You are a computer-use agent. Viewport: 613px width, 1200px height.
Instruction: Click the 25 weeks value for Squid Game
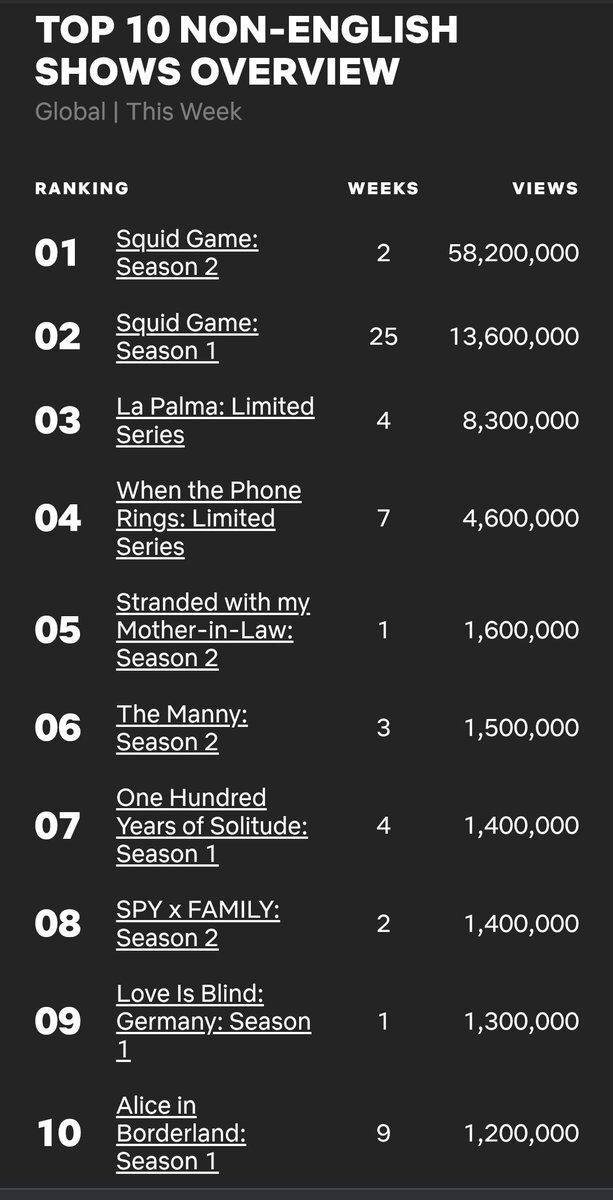[x=383, y=337]
